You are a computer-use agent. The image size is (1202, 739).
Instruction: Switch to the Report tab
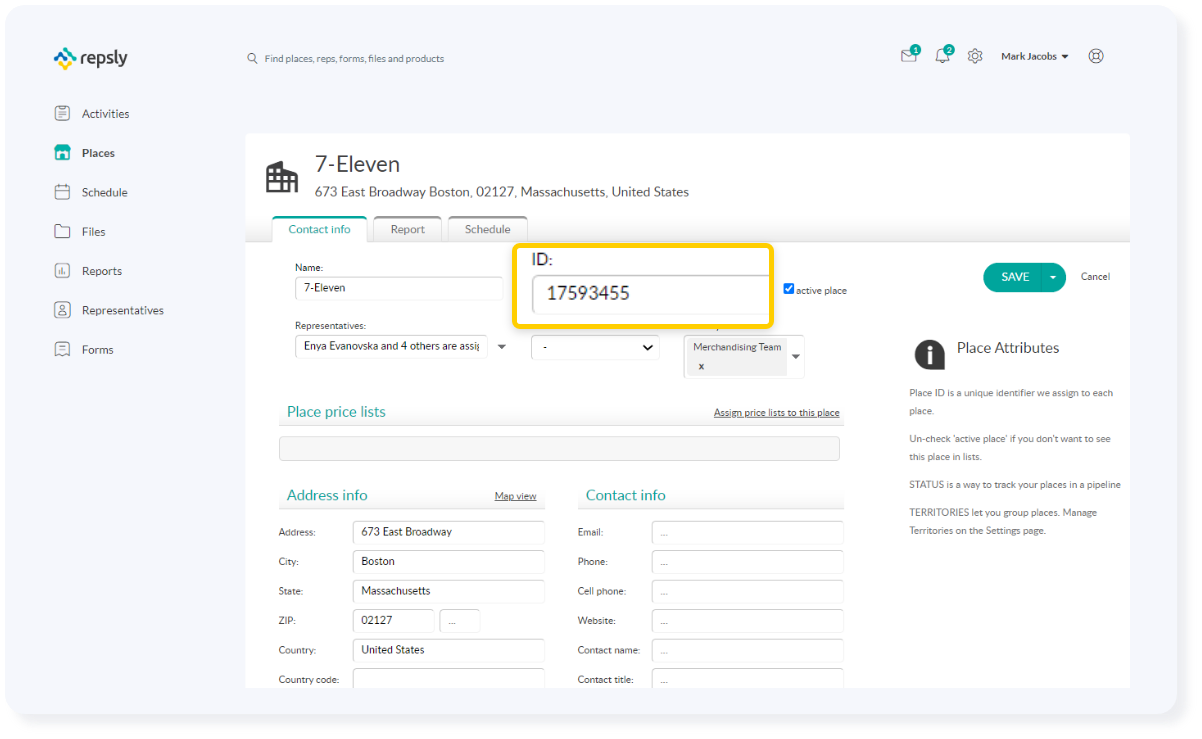click(408, 229)
